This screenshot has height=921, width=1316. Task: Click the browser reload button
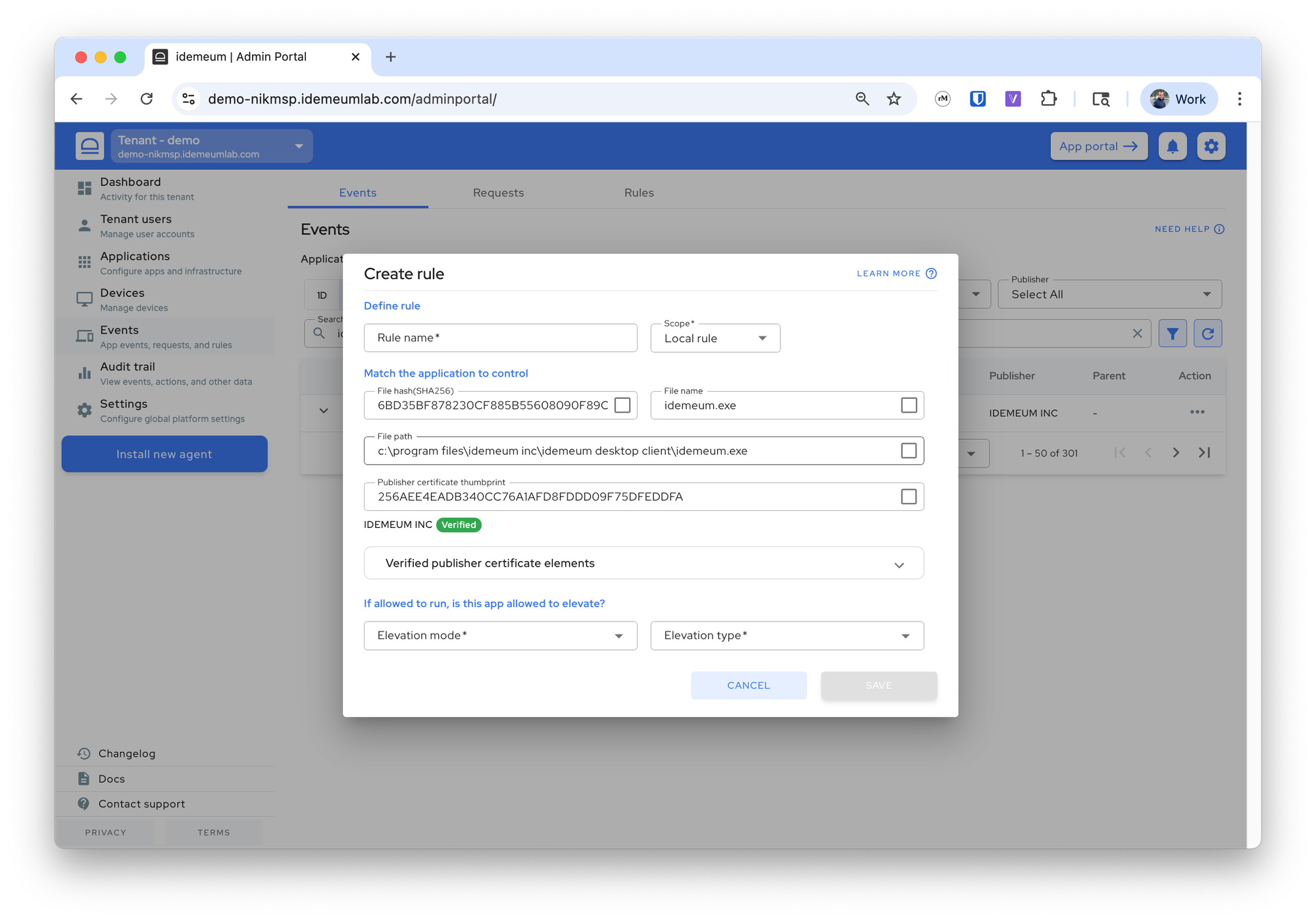tap(146, 99)
